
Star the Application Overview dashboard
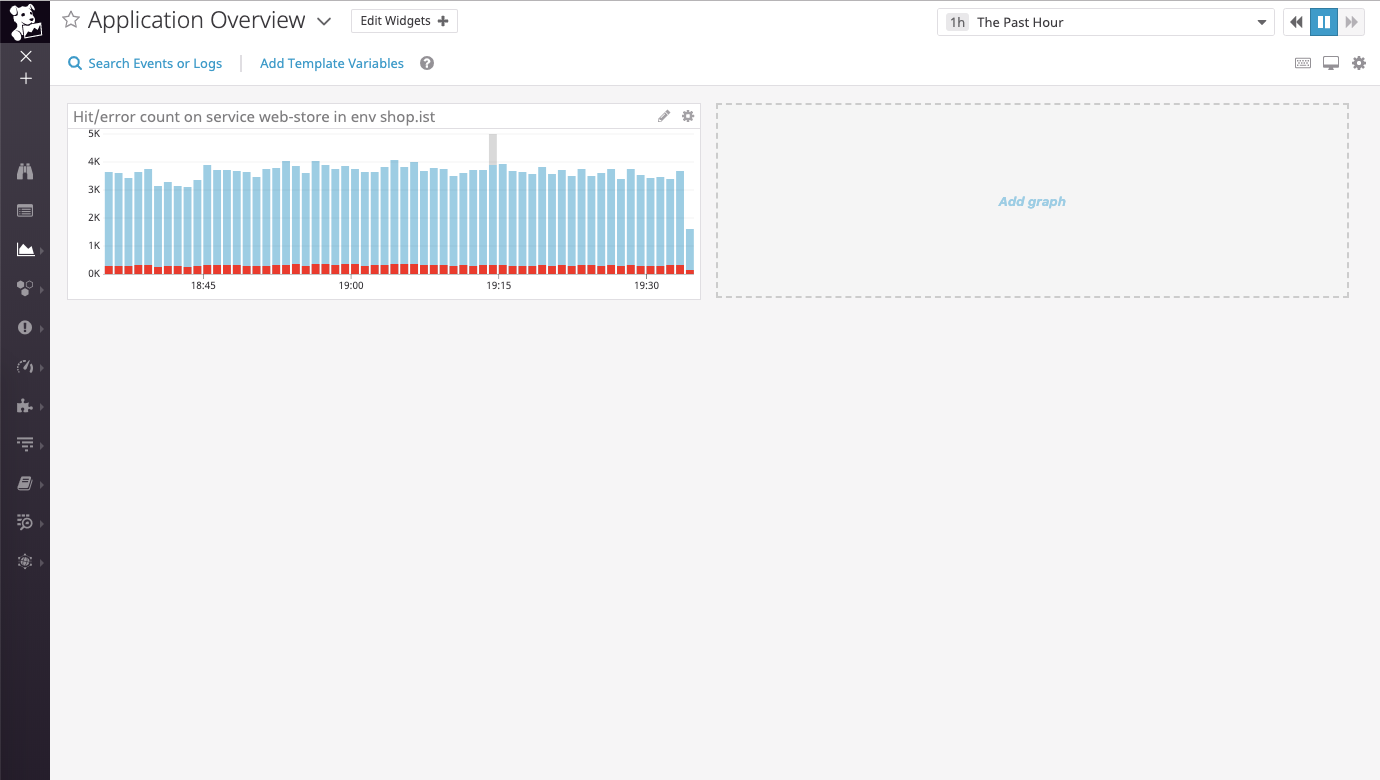[71, 21]
